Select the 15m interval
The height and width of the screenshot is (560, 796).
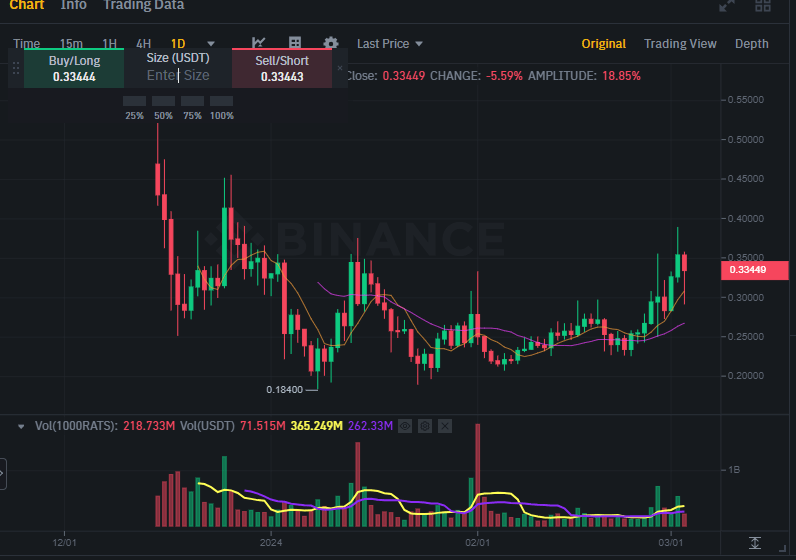71,44
